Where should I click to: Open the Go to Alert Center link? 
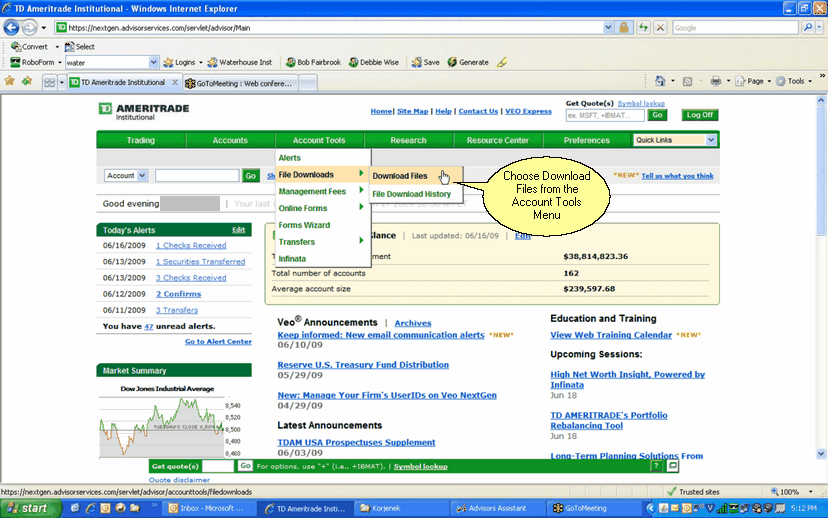tap(218, 342)
